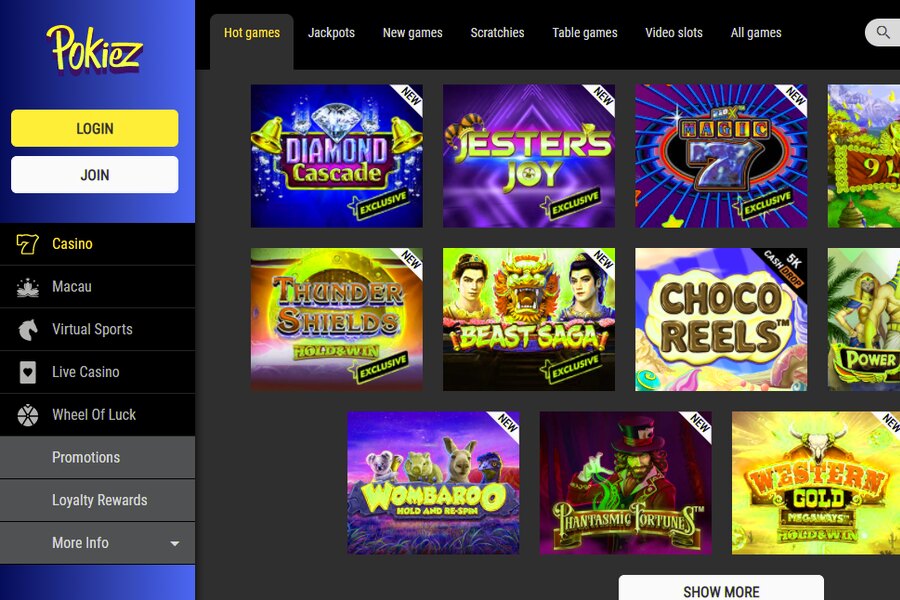Open the Jackpots tab
The image size is (900, 600).
click(x=331, y=33)
